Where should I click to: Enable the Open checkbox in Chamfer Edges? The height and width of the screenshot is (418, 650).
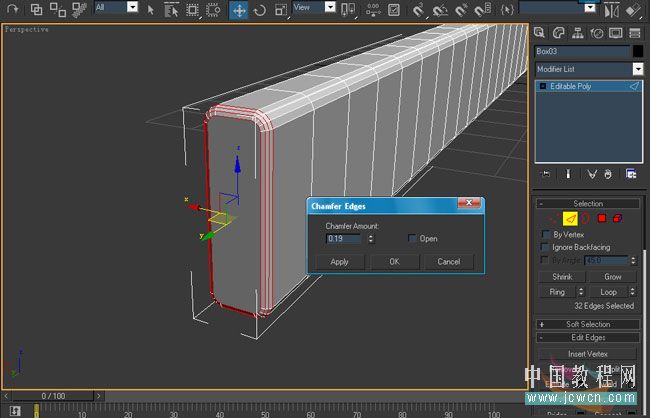[412, 238]
